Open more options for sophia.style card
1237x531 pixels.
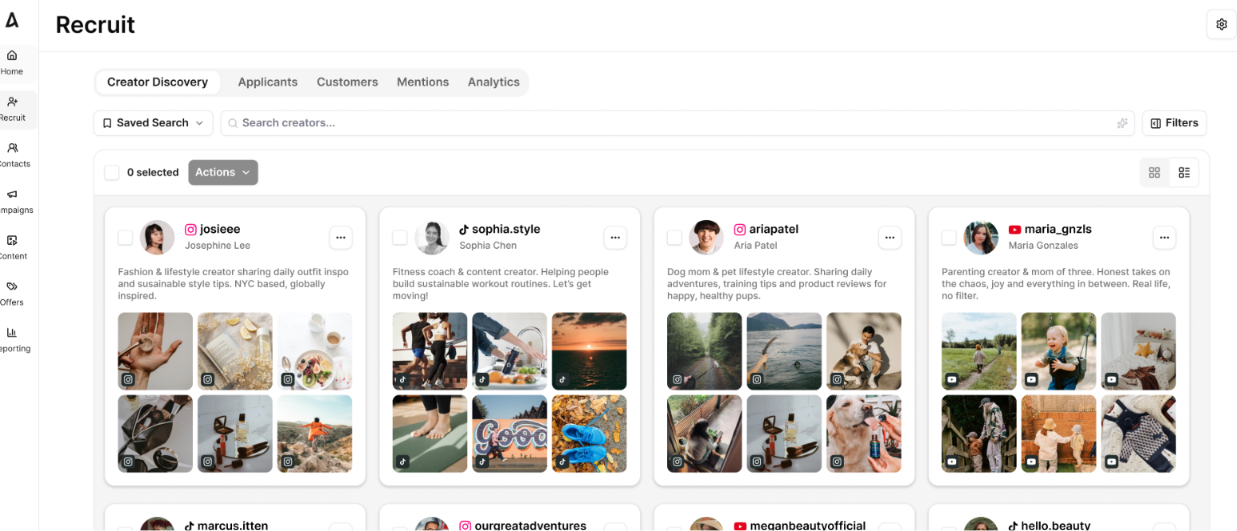[x=615, y=237]
